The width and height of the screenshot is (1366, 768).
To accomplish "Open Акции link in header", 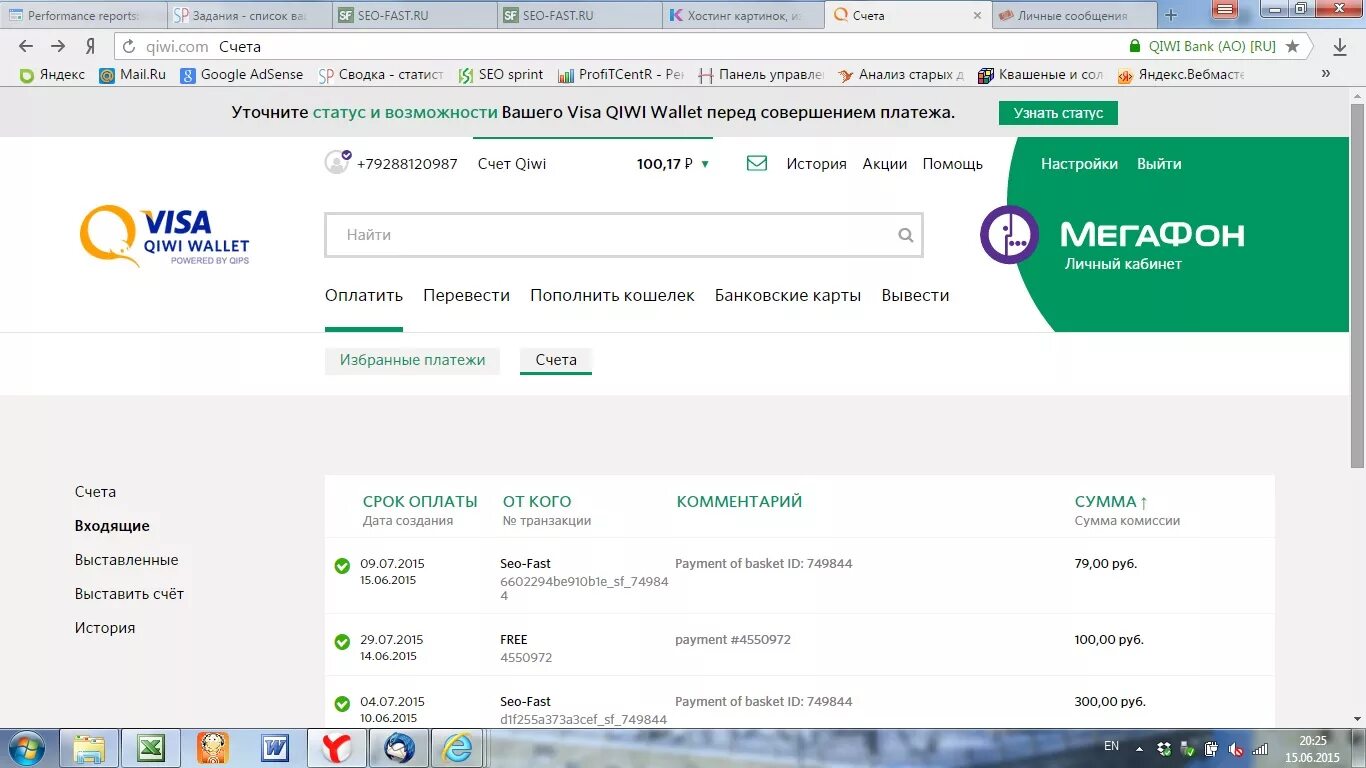I will pos(885,164).
